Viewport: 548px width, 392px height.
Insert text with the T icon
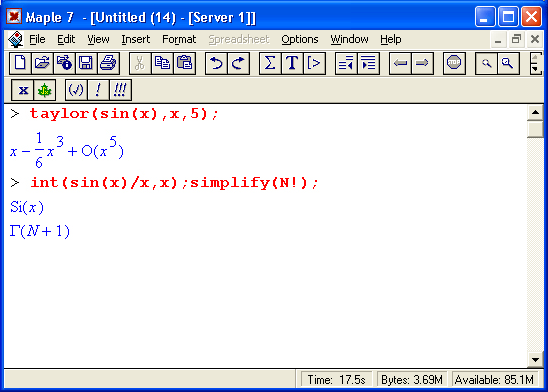pyautogui.click(x=292, y=63)
